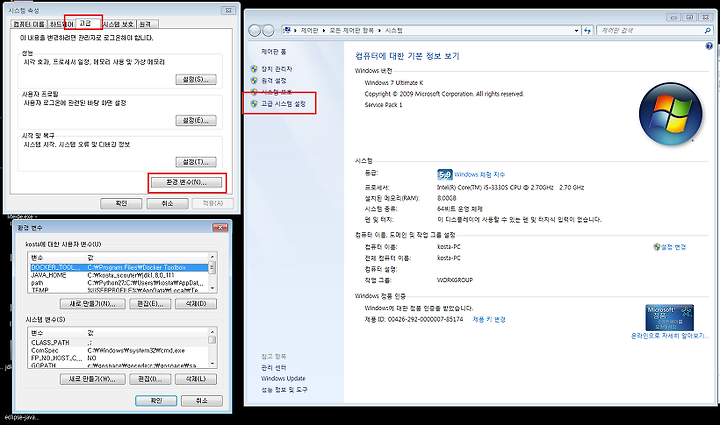Open the Windows Update link
Screen dimensions: 720x425
[x=283, y=379]
